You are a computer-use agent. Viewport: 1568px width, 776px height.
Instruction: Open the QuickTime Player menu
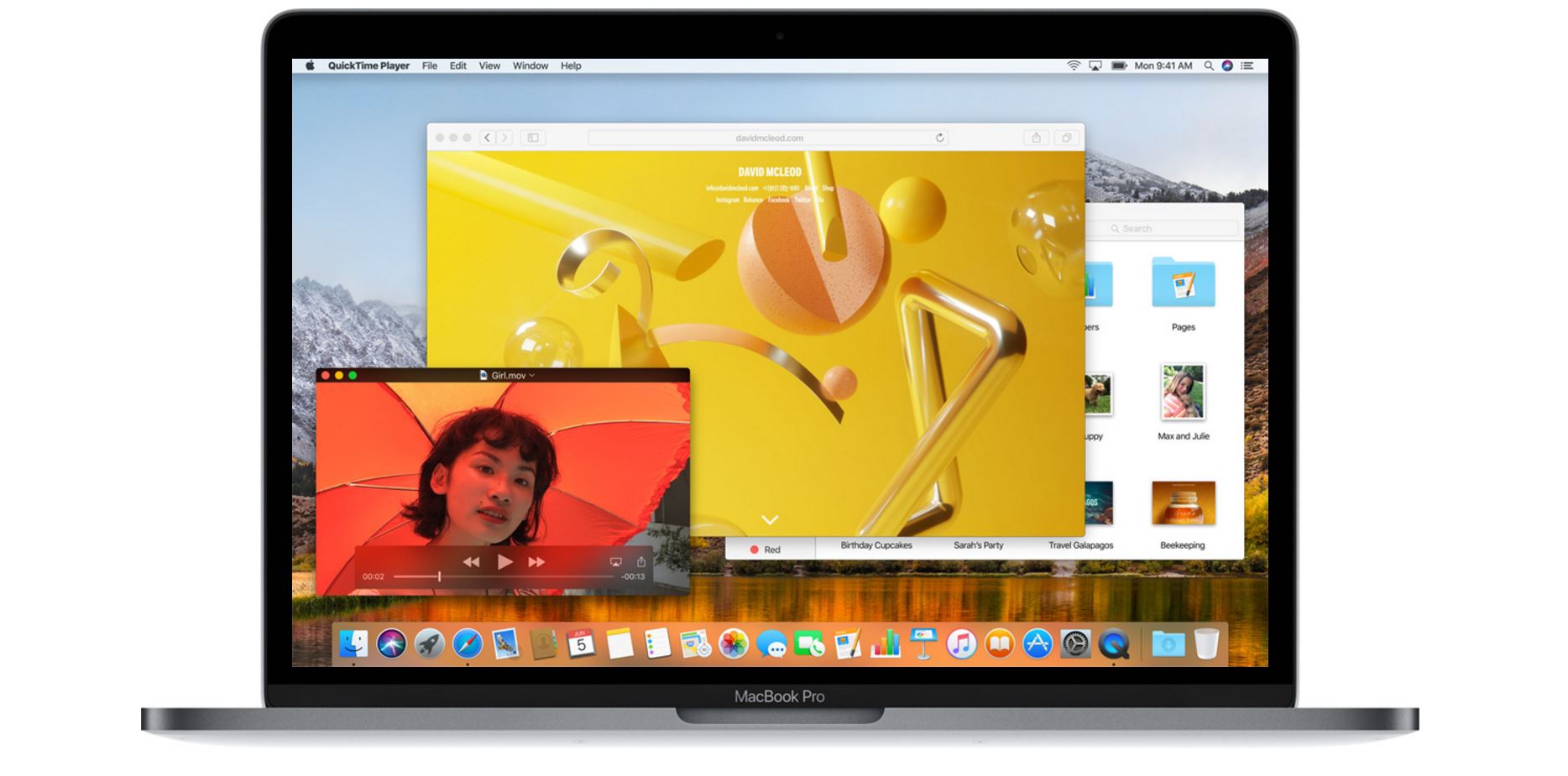point(368,65)
